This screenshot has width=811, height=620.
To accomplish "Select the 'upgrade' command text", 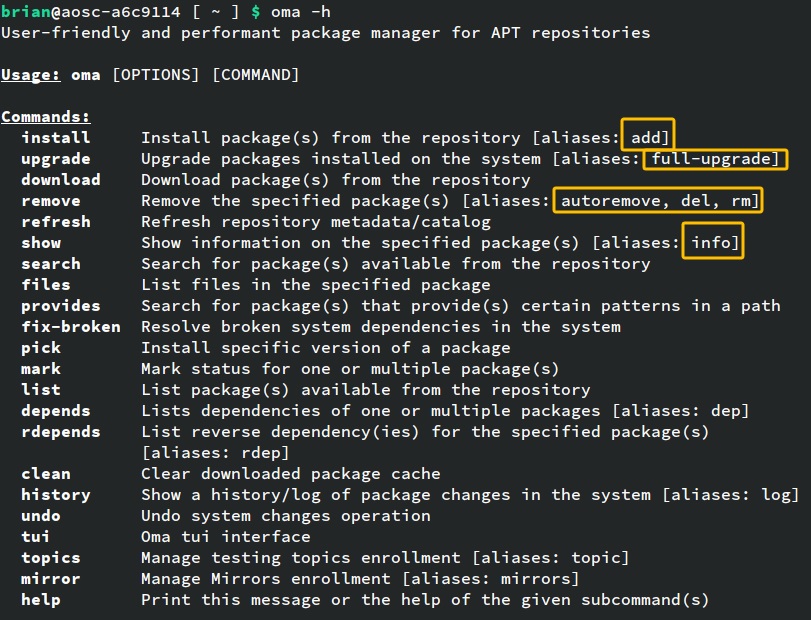I will [56, 159].
